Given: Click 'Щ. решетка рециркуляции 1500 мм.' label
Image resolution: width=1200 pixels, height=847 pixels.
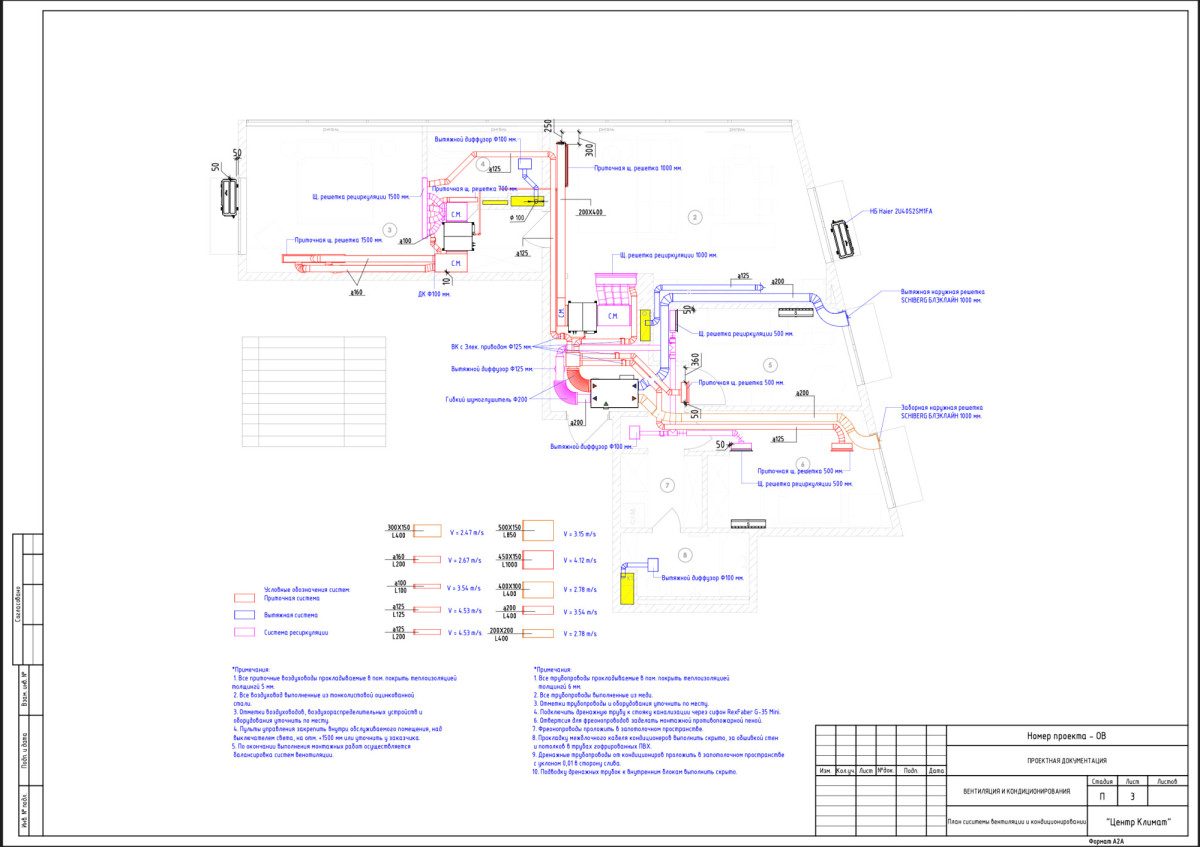Looking at the screenshot, I should 359,197.
